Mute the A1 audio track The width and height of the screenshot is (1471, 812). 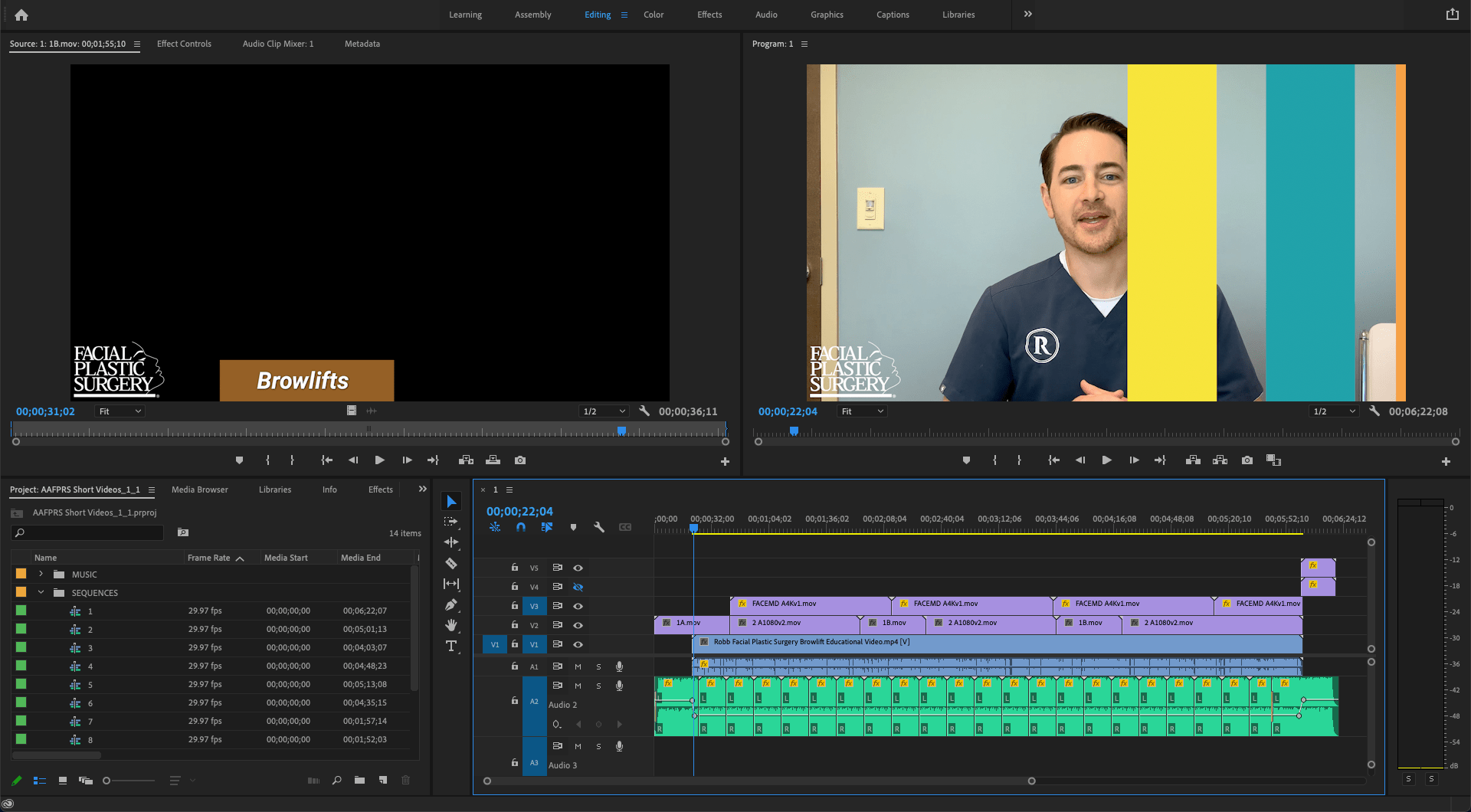coord(578,667)
